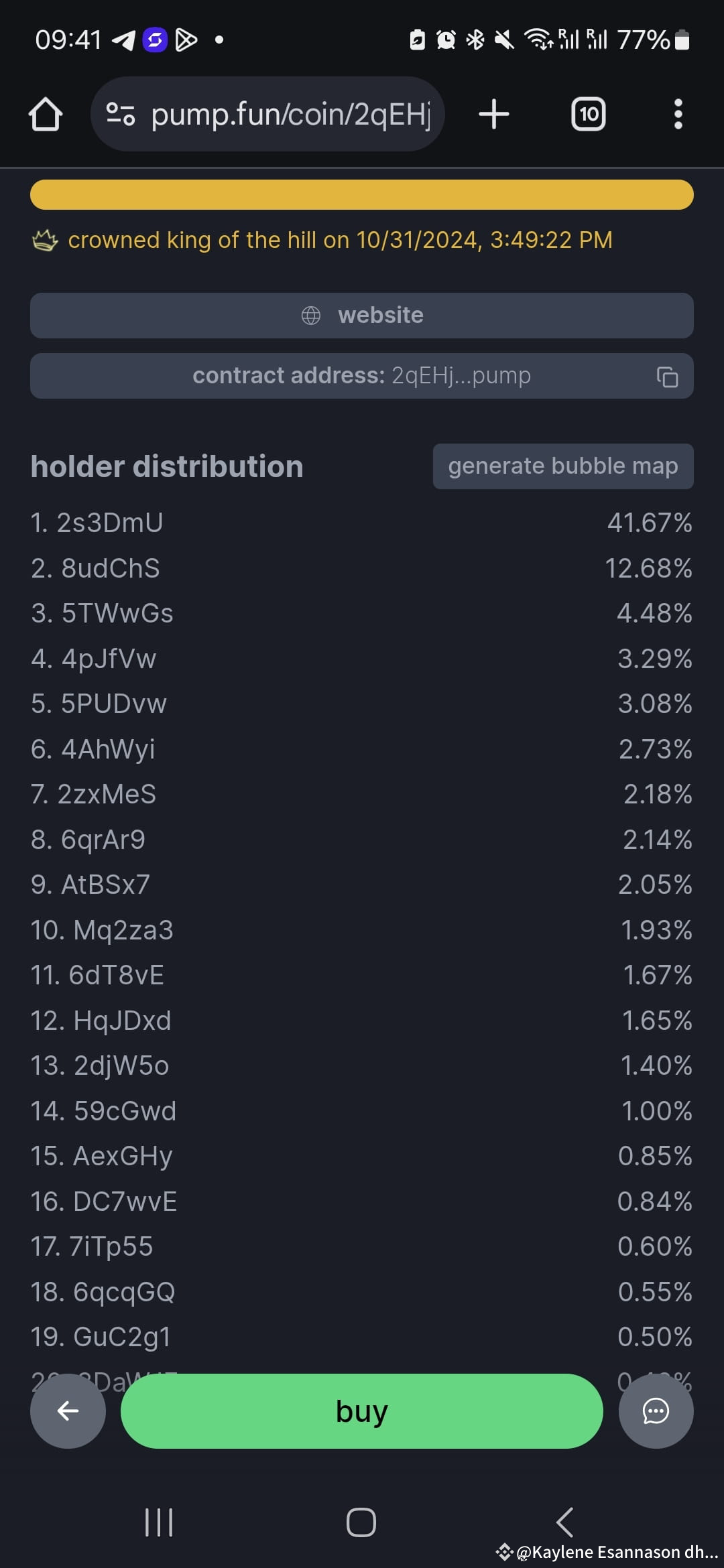The image size is (724, 1568).
Task: Open holder 2s3DmU with 41.67%
Action: pyautogui.click(x=362, y=523)
